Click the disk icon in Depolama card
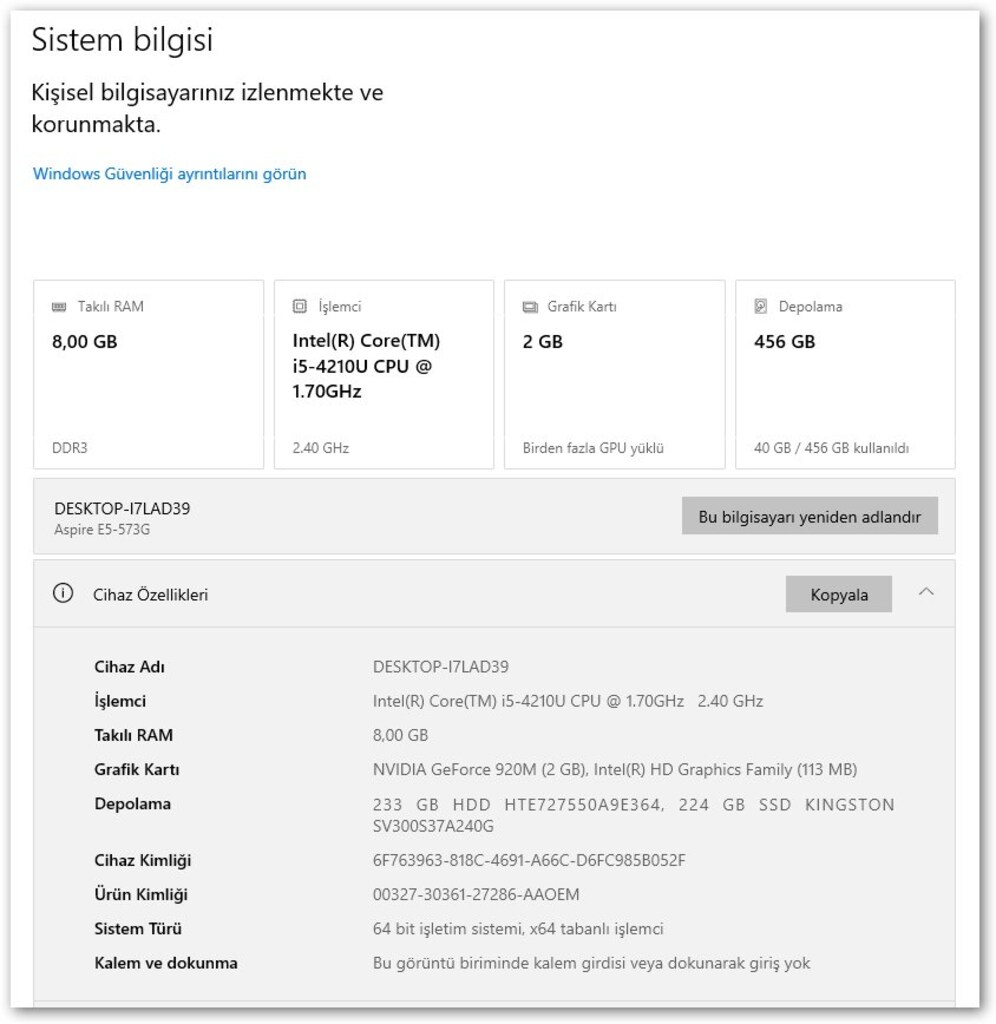Viewport: 996px width, 1024px height. [761, 306]
